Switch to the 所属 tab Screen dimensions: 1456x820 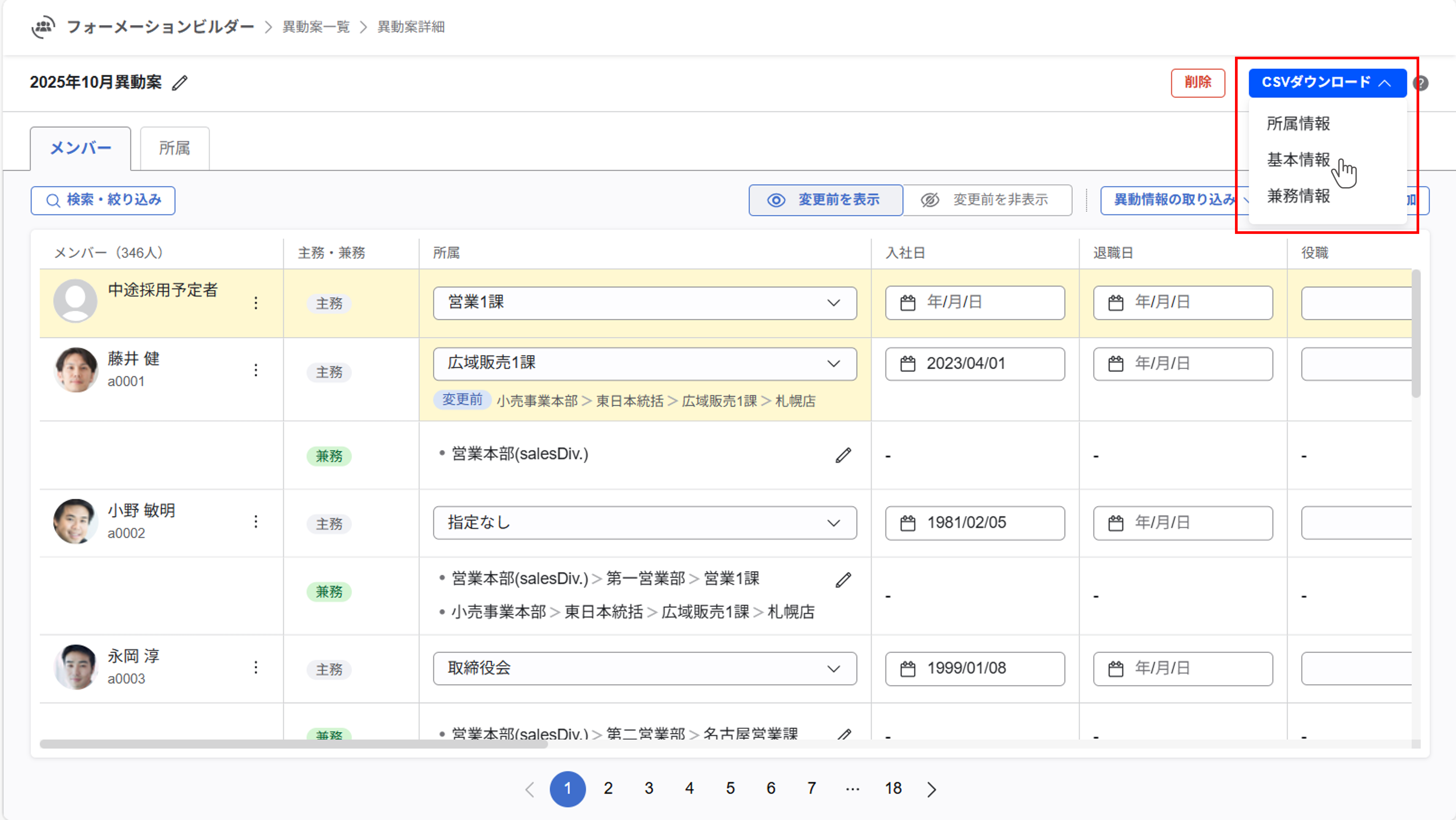[174, 148]
